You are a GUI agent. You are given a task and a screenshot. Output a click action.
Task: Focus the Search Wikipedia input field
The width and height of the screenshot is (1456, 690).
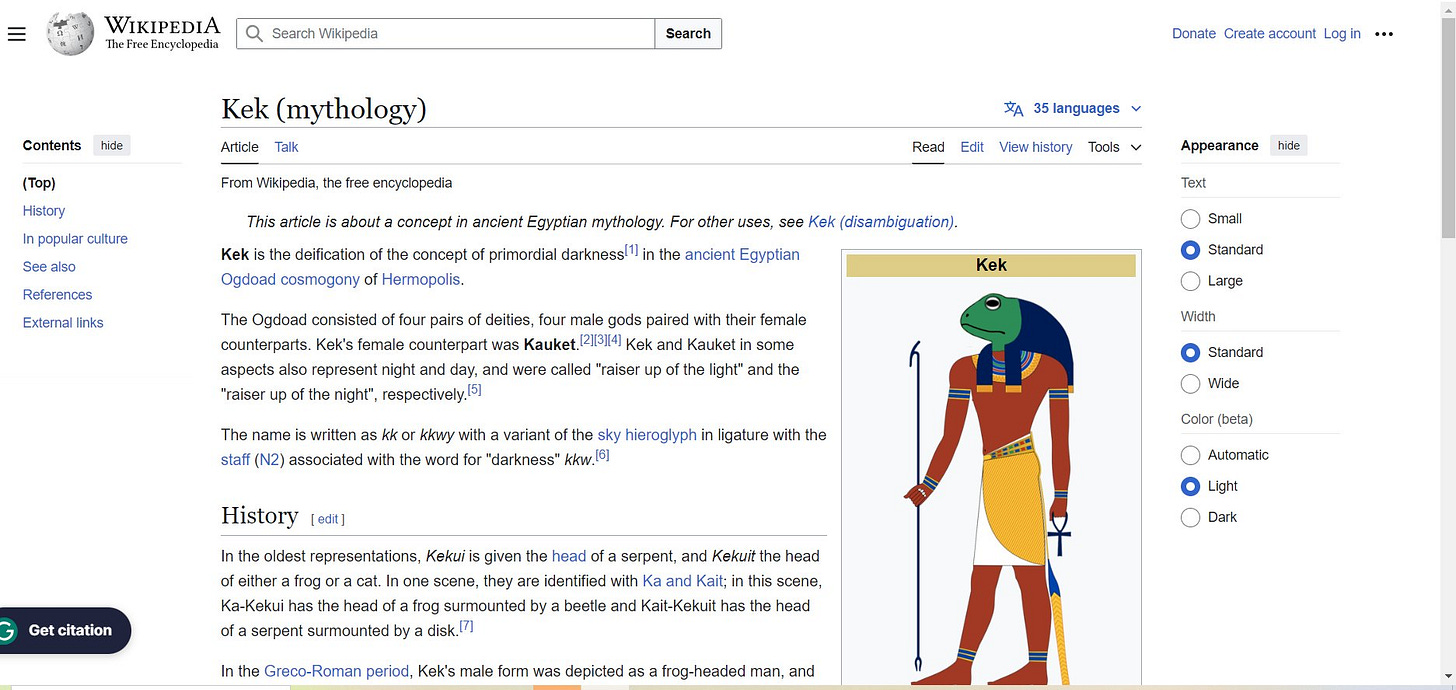click(x=446, y=34)
